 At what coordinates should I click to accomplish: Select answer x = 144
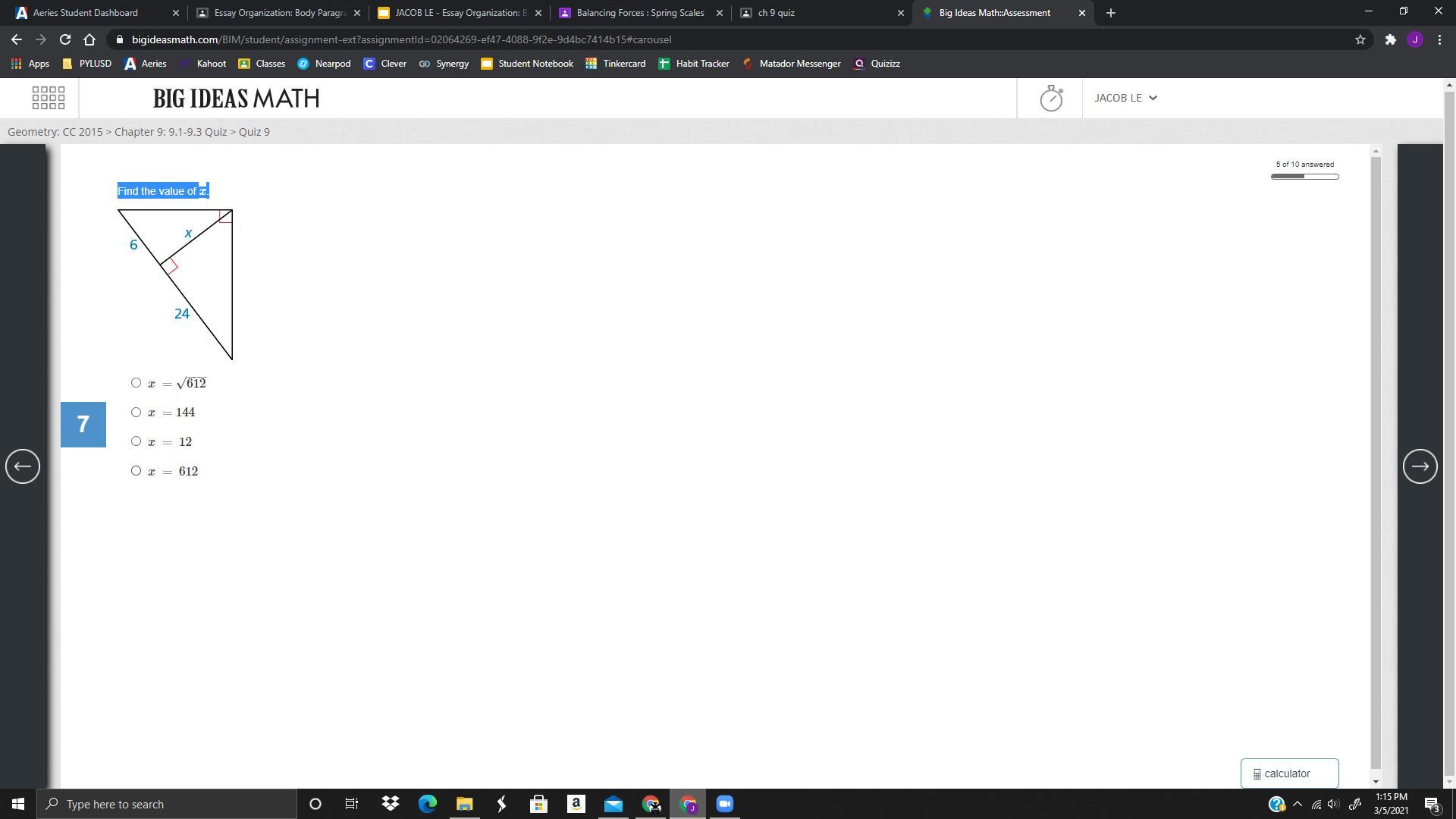point(136,413)
